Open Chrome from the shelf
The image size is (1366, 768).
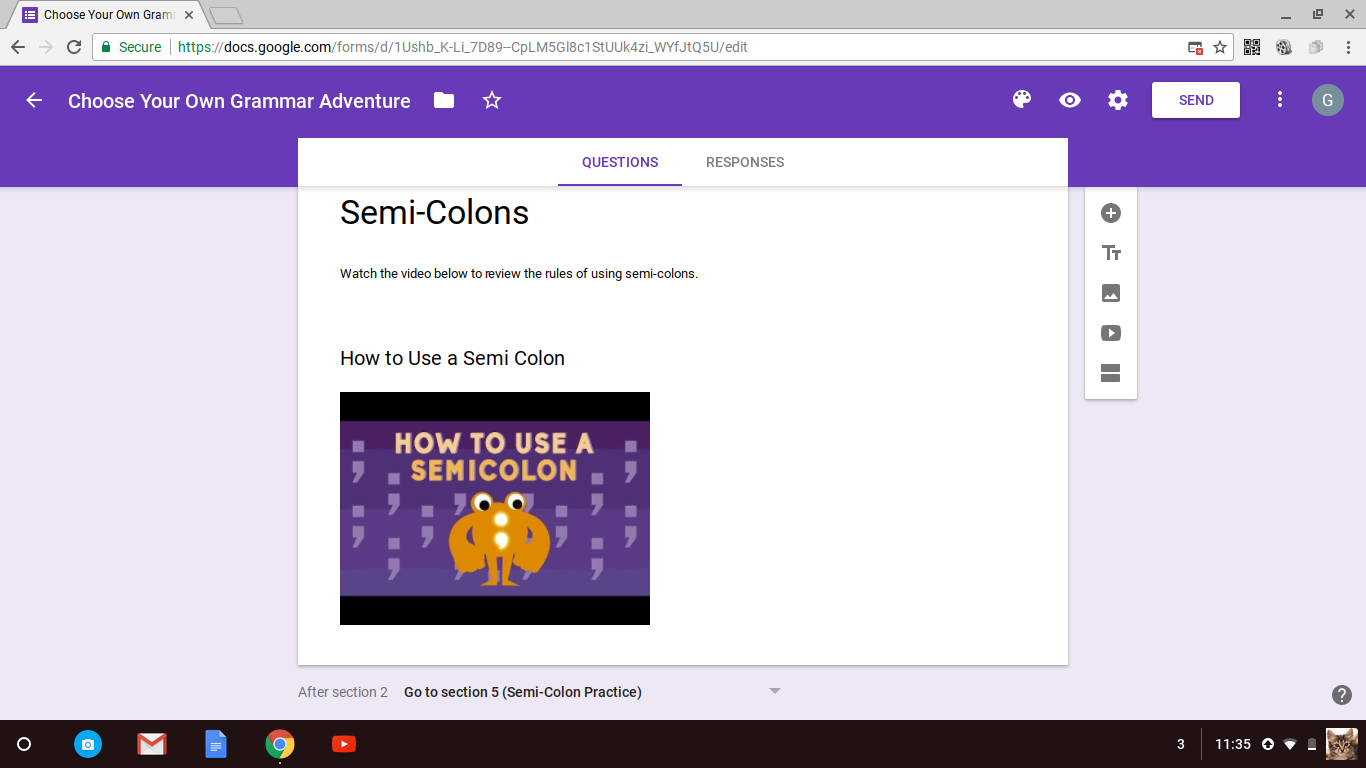point(280,744)
